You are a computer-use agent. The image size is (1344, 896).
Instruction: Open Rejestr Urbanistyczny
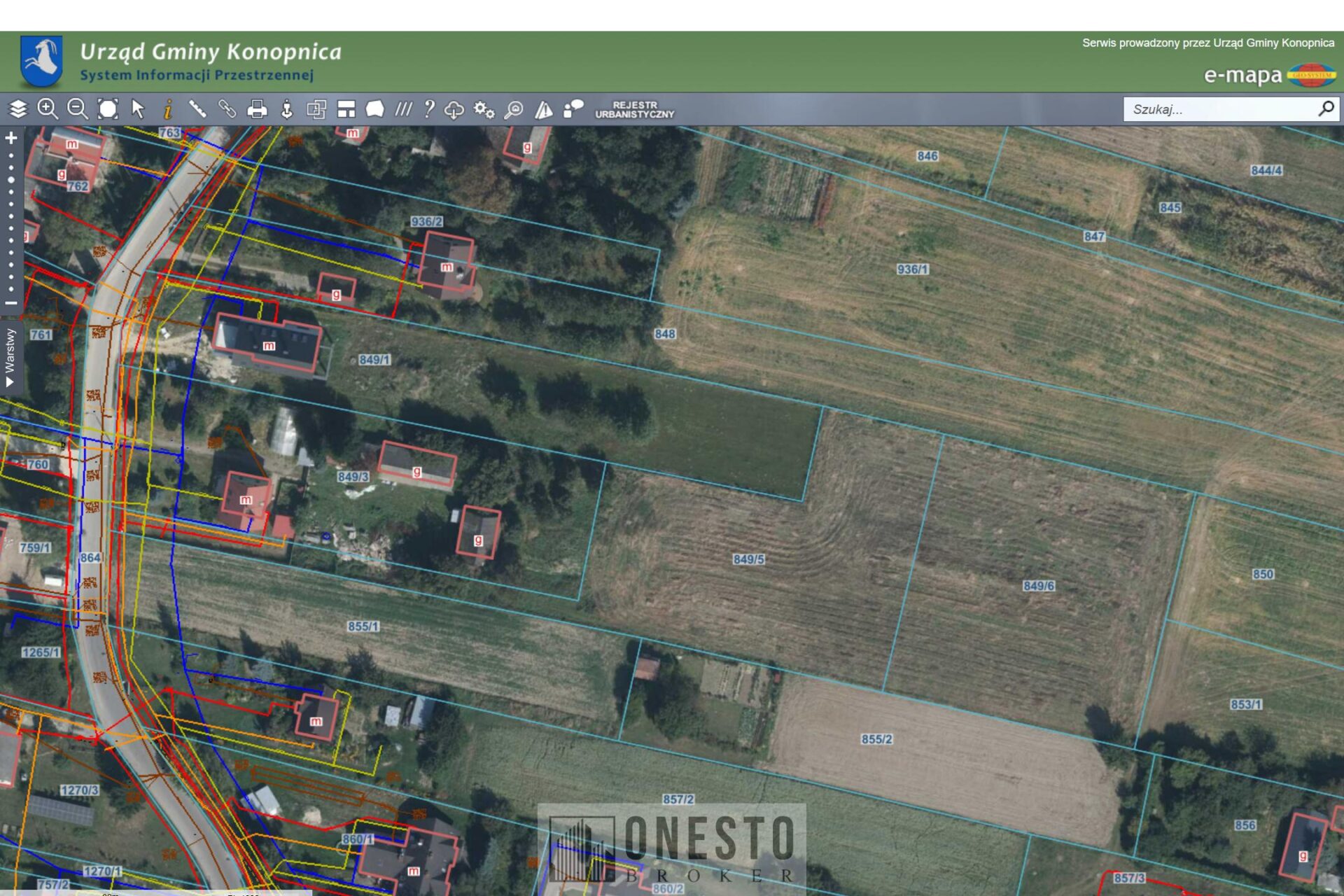[634, 110]
